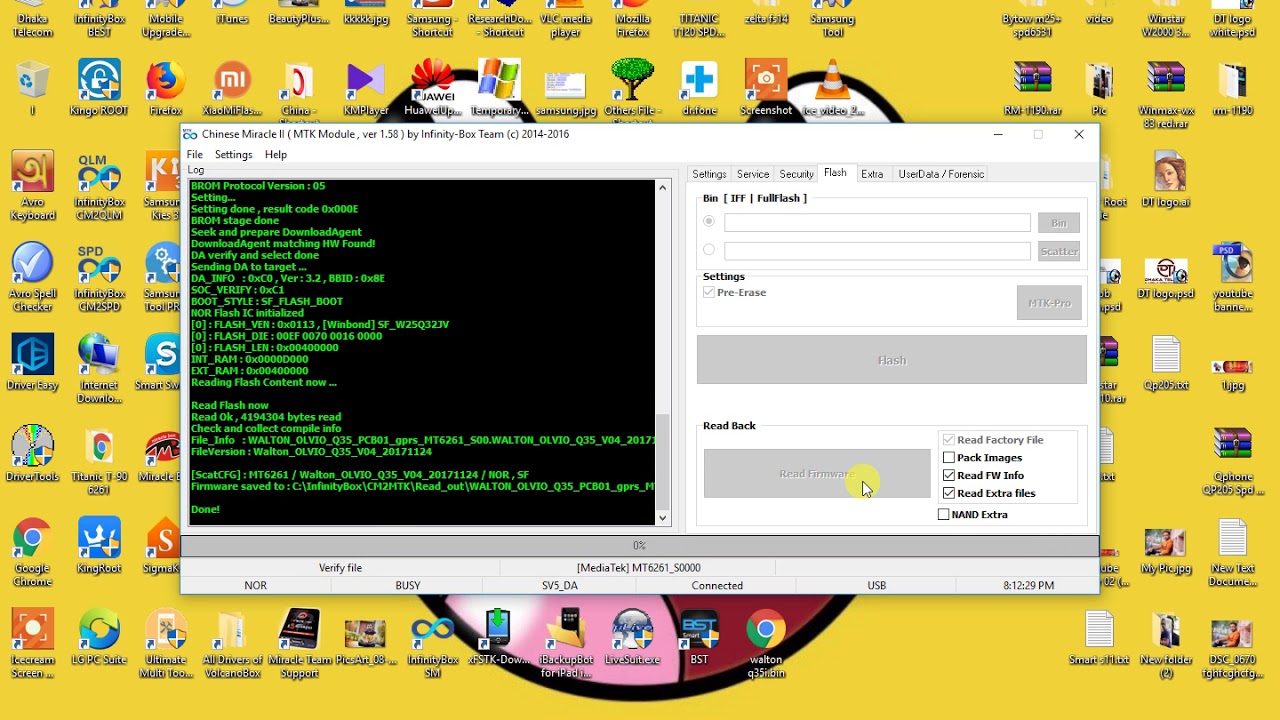Open the Recycle Bin desktop icon
The height and width of the screenshot is (720, 1280).
click(x=33, y=88)
